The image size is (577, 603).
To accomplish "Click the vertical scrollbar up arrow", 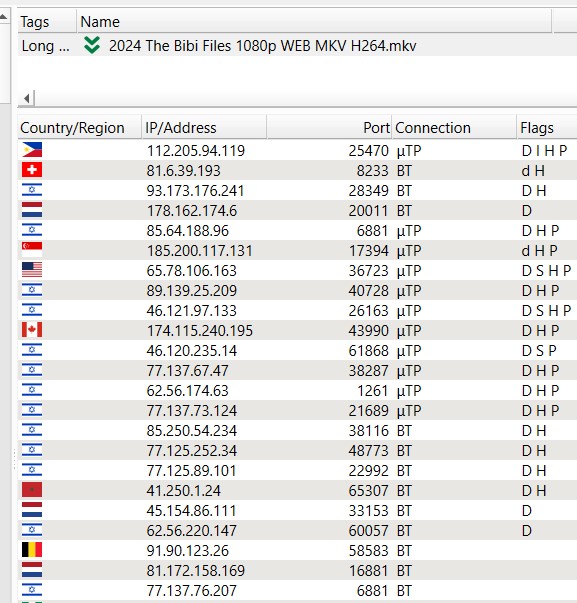I will 4,17.
